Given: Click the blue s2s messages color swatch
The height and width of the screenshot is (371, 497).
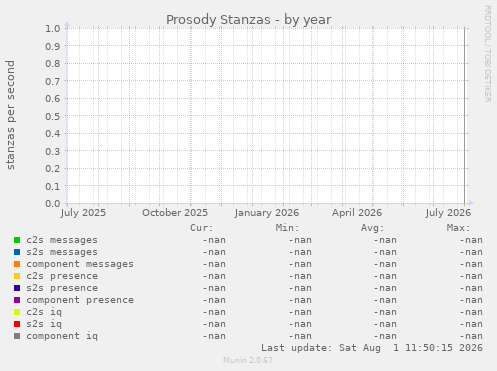Looking at the screenshot, I should [x=17, y=252].
